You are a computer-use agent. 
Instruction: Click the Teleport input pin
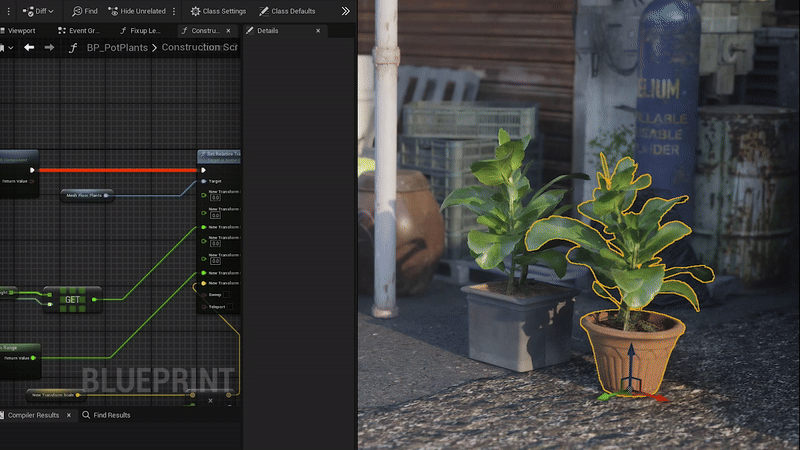click(204, 307)
